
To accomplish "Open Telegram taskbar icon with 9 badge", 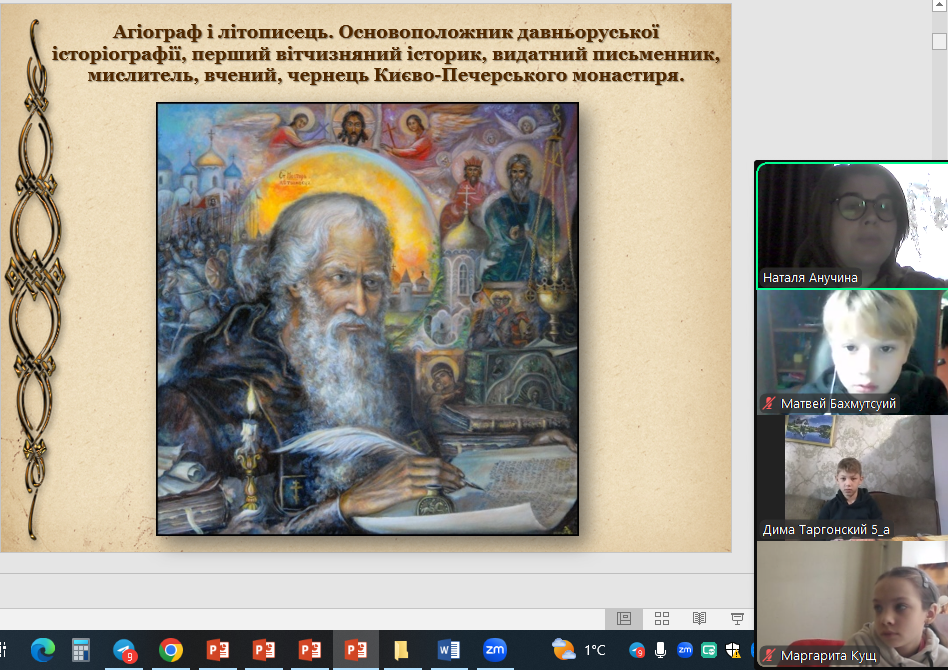I will click(x=125, y=651).
